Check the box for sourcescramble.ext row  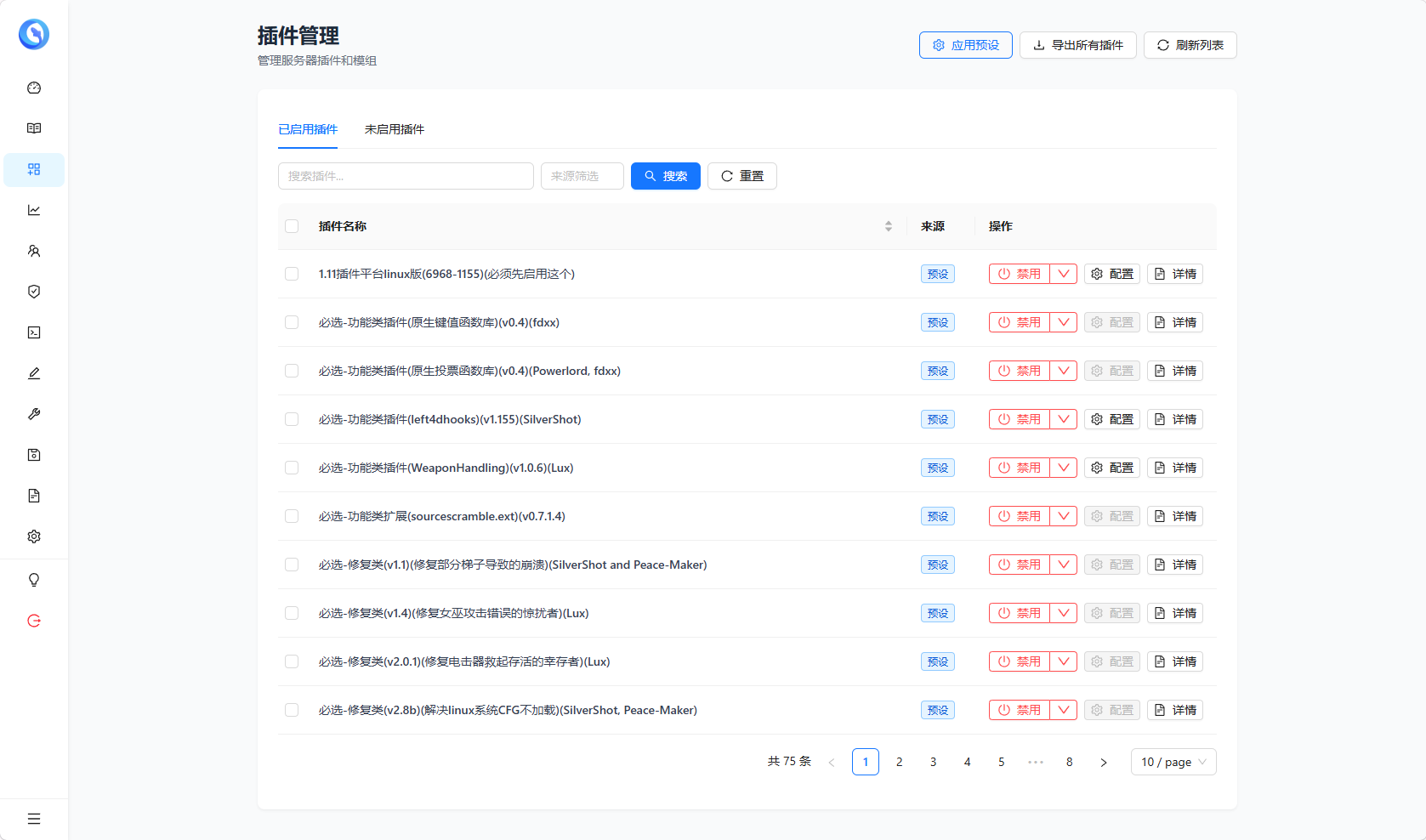click(292, 516)
